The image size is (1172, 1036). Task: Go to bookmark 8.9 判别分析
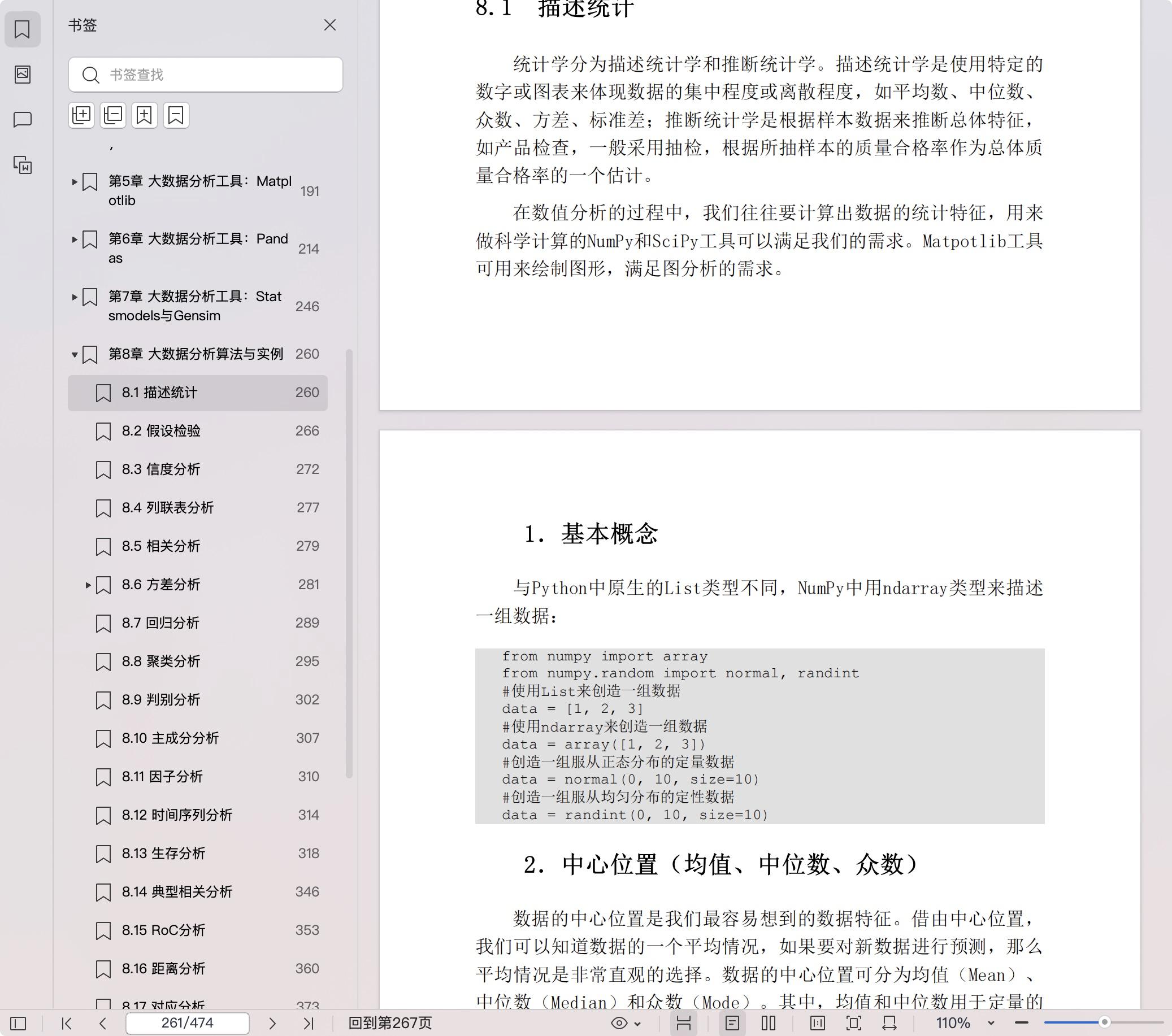pyautogui.click(x=198, y=700)
